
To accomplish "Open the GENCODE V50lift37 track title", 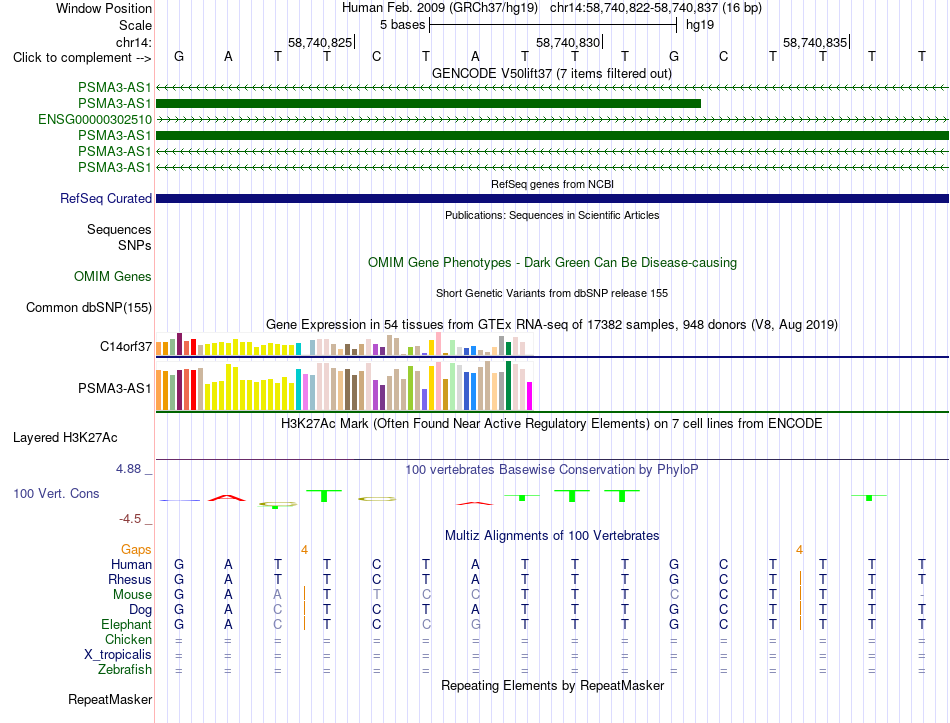I will (x=551, y=73).
